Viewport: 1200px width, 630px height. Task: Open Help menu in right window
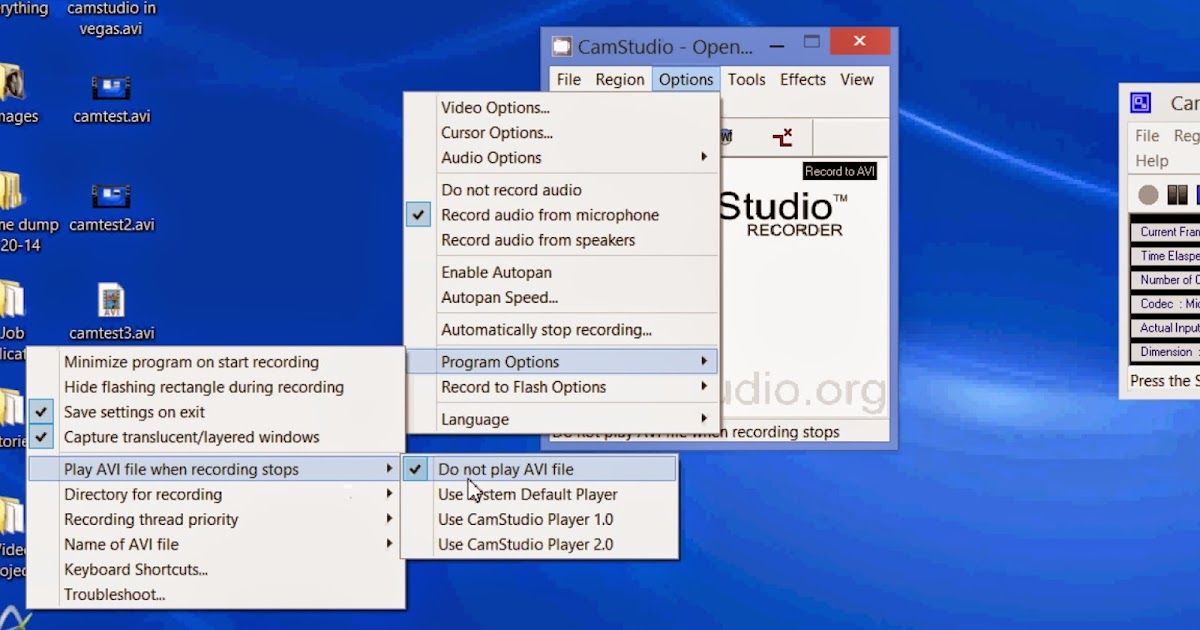click(1151, 161)
